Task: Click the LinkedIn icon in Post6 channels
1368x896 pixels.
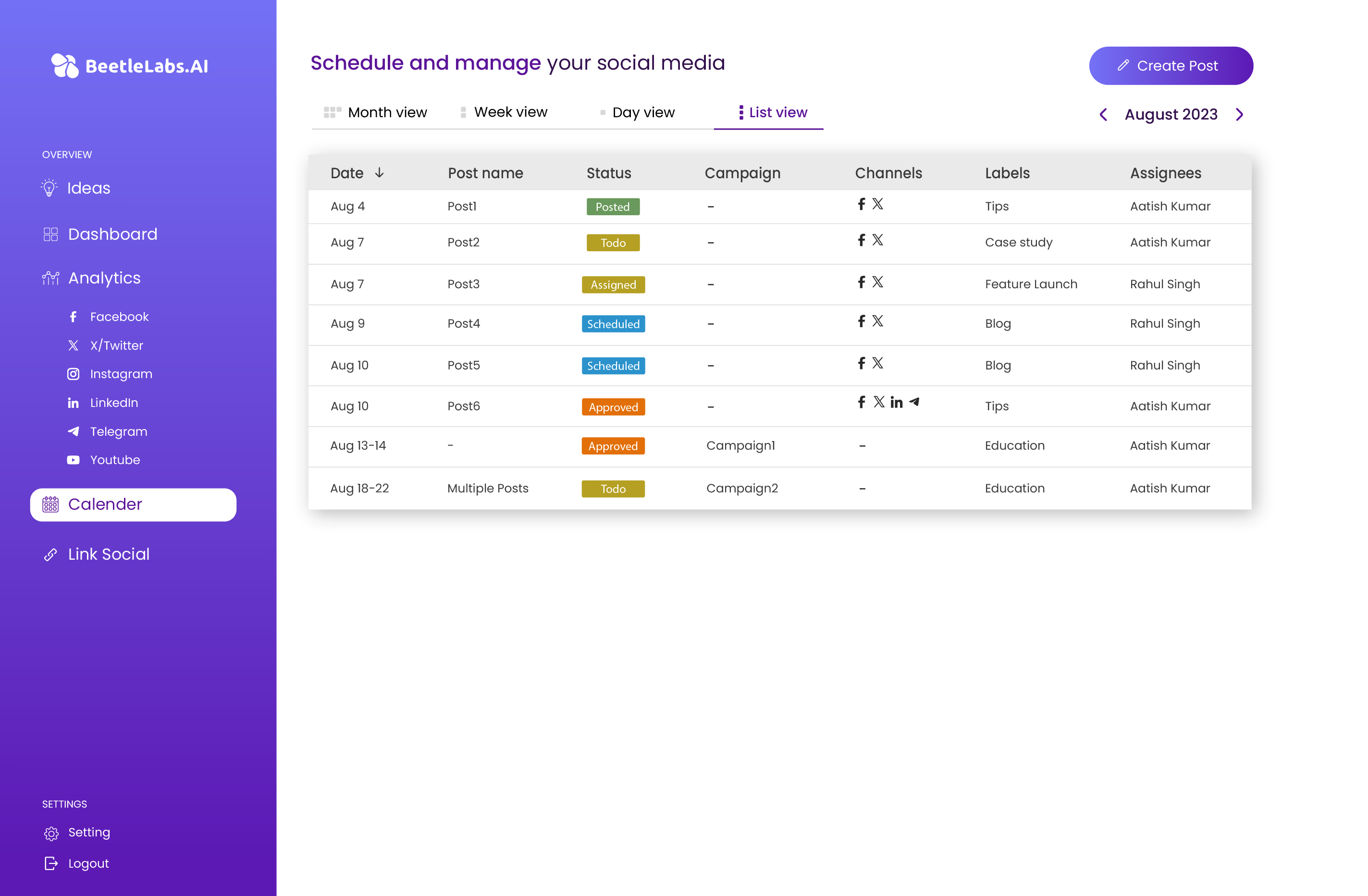Action: coord(897,402)
